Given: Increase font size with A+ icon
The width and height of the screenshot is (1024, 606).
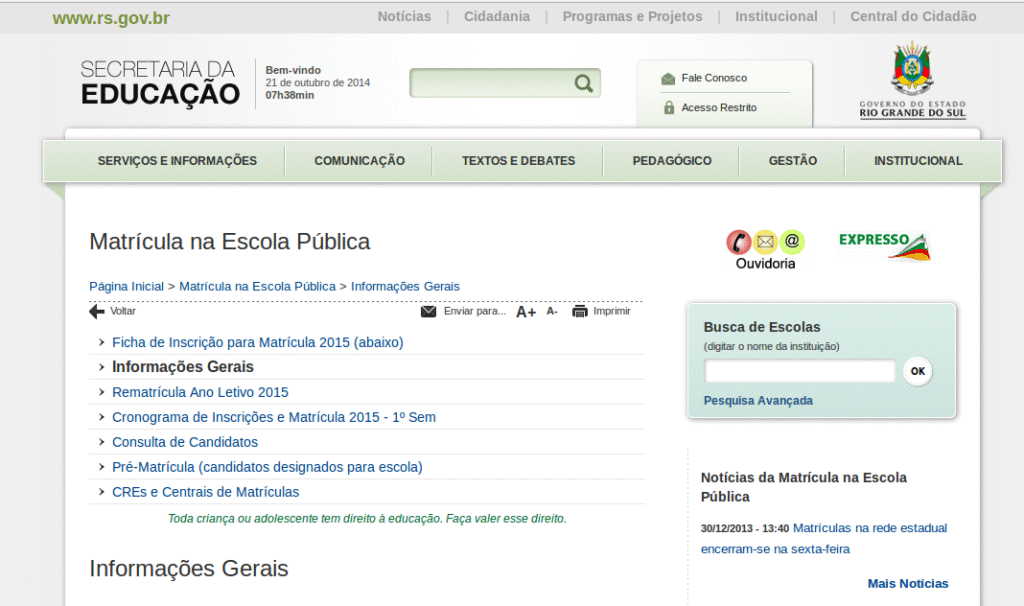Looking at the screenshot, I should coord(526,312).
